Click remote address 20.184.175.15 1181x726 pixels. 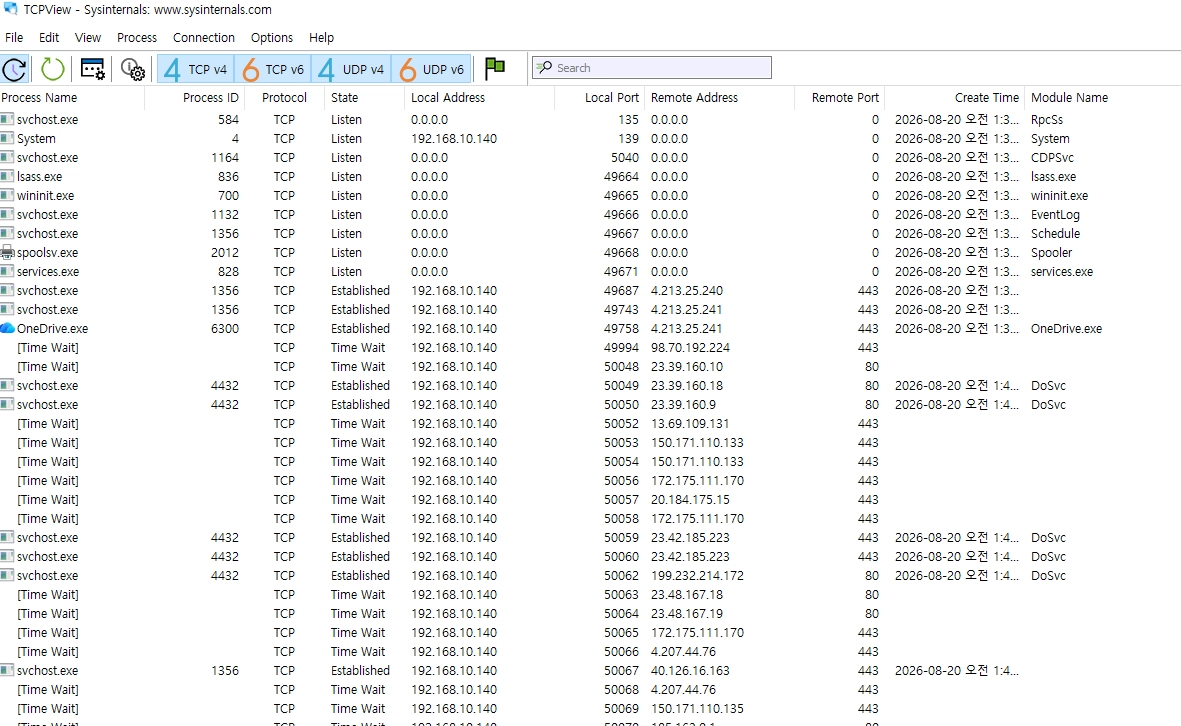point(690,499)
